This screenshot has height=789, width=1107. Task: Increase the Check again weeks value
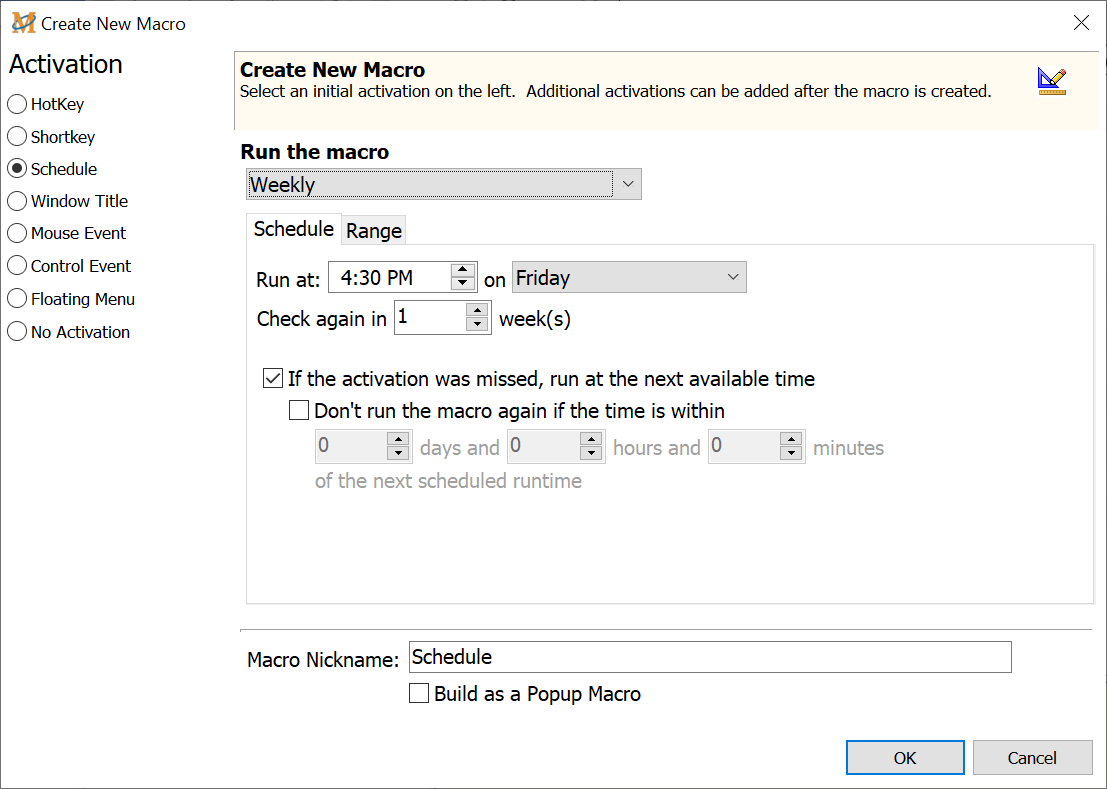(x=478, y=311)
